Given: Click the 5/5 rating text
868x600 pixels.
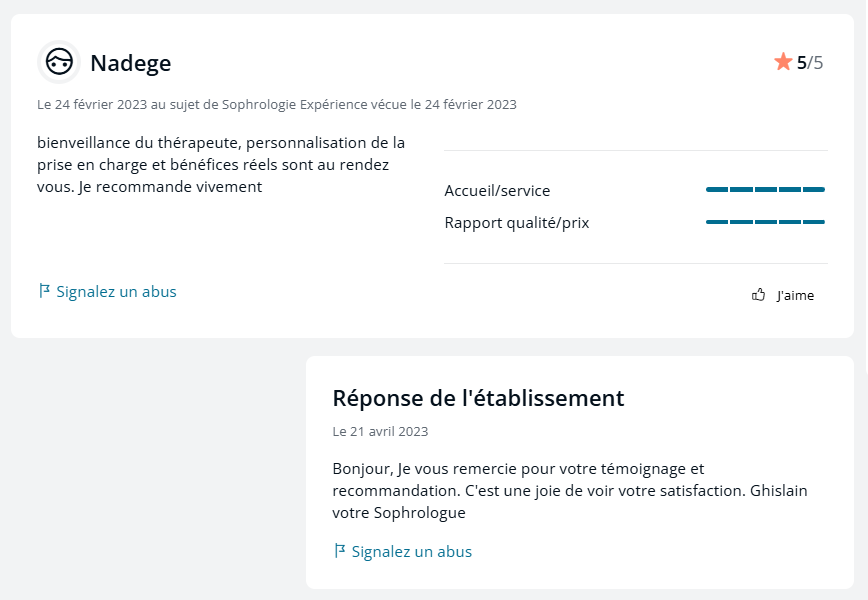Looking at the screenshot, I should tap(812, 61).
